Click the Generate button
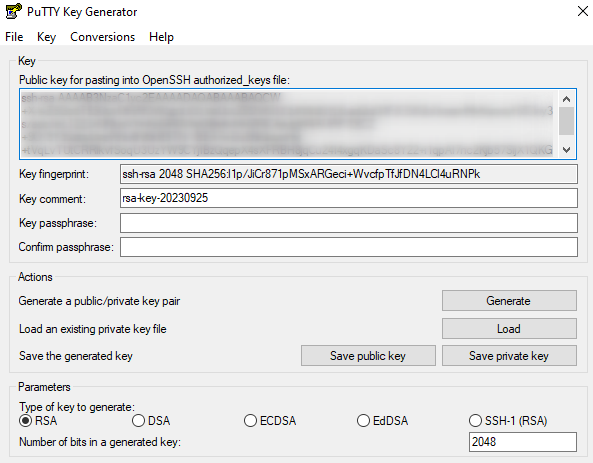 (x=509, y=301)
